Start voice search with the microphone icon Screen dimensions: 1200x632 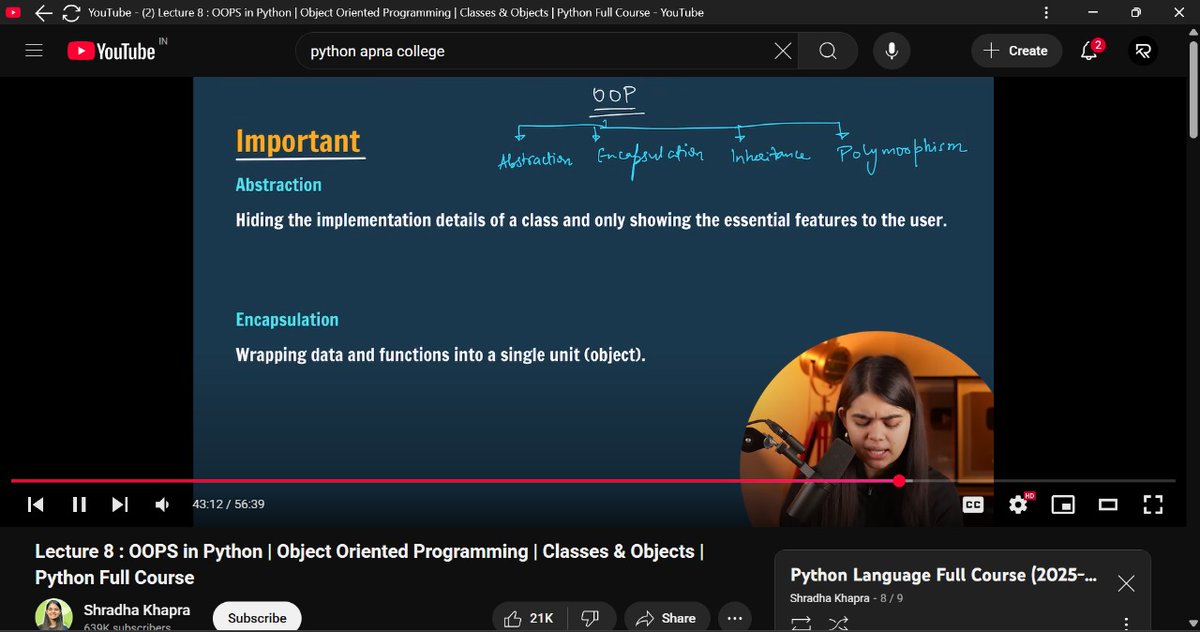(x=891, y=51)
